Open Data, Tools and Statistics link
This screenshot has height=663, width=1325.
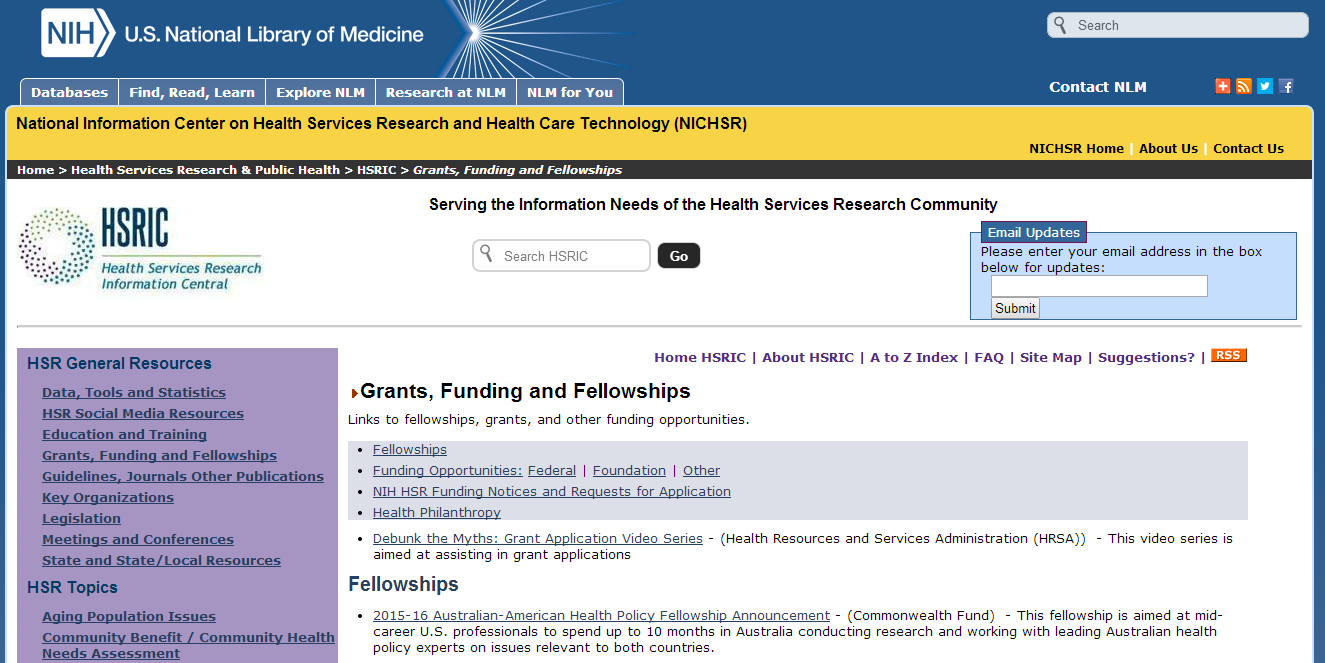pyautogui.click(x=134, y=392)
